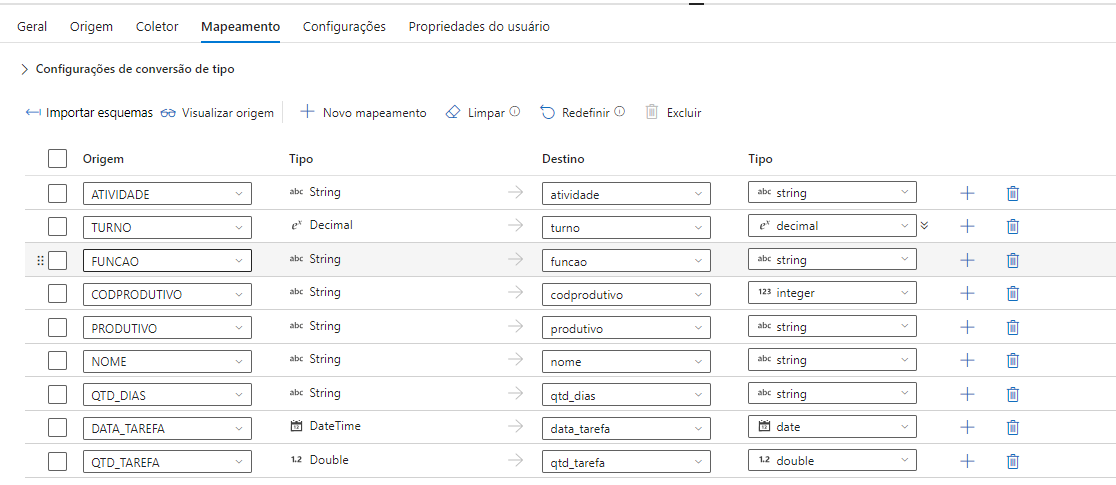Open the QTD_DIAS source dropdown
Viewport: 1116px width, 485px height.
pos(167,395)
